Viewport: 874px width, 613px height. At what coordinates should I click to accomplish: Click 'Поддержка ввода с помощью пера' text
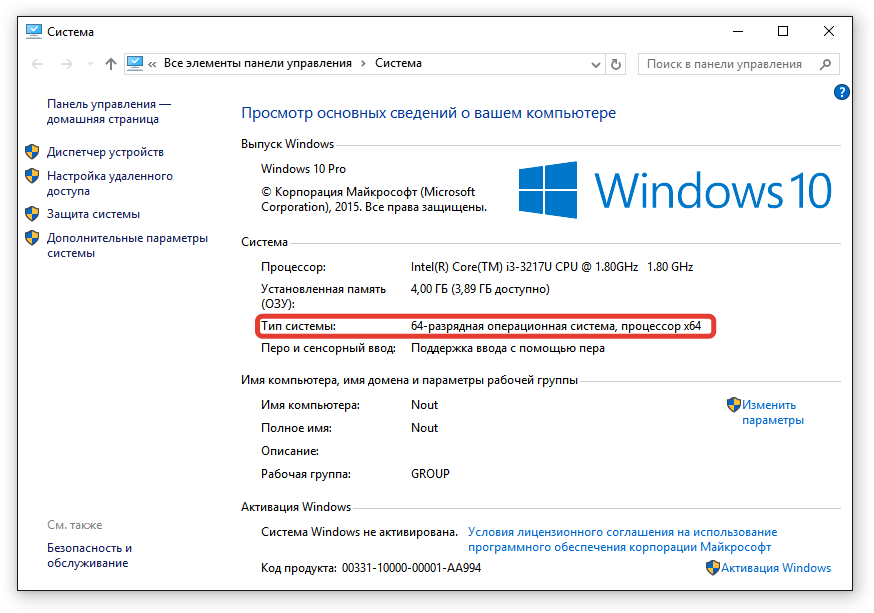(x=508, y=348)
